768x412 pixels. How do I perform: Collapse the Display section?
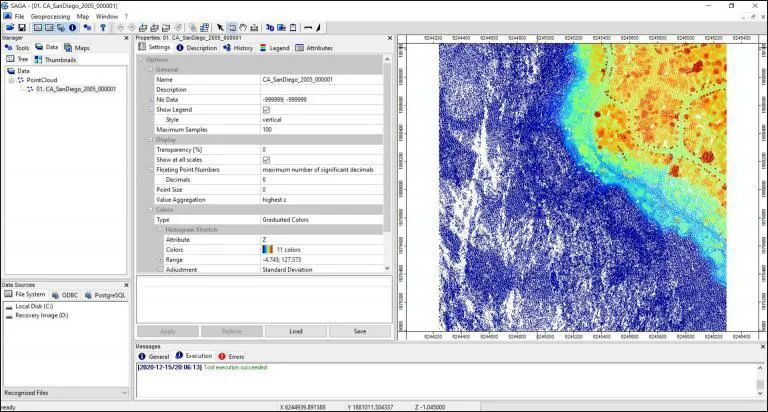[151, 140]
